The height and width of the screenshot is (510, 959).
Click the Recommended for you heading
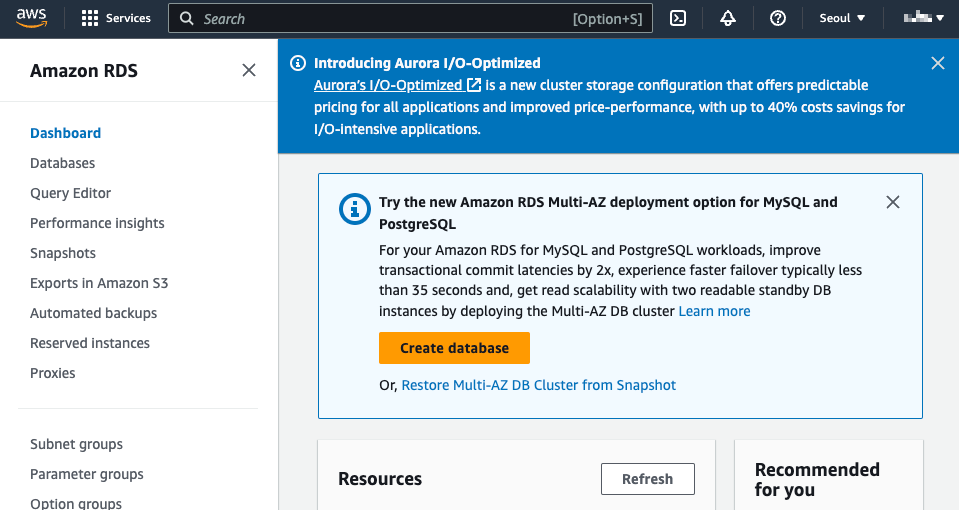point(817,479)
